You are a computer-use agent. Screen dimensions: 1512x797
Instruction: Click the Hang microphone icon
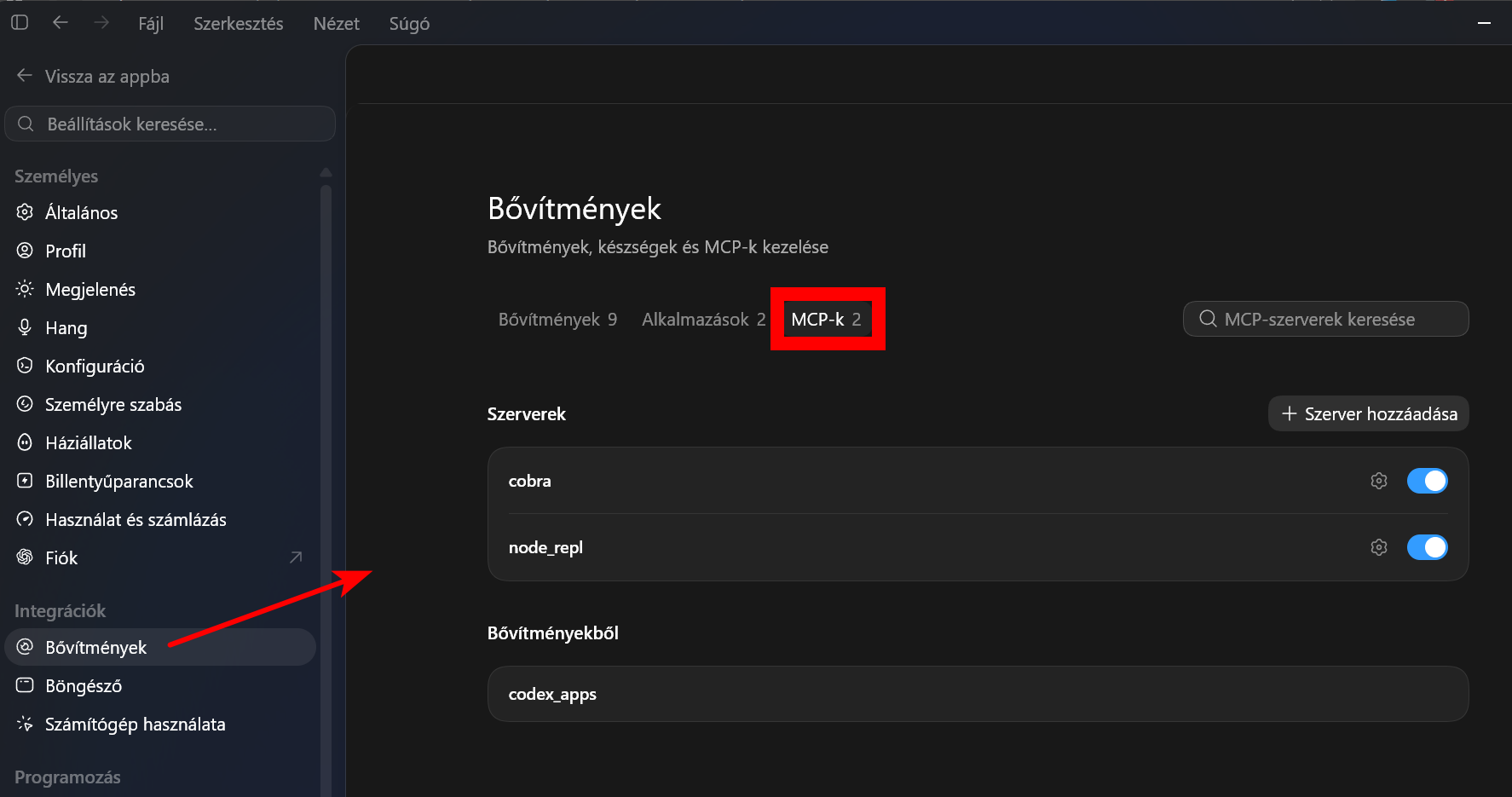[x=25, y=327]
